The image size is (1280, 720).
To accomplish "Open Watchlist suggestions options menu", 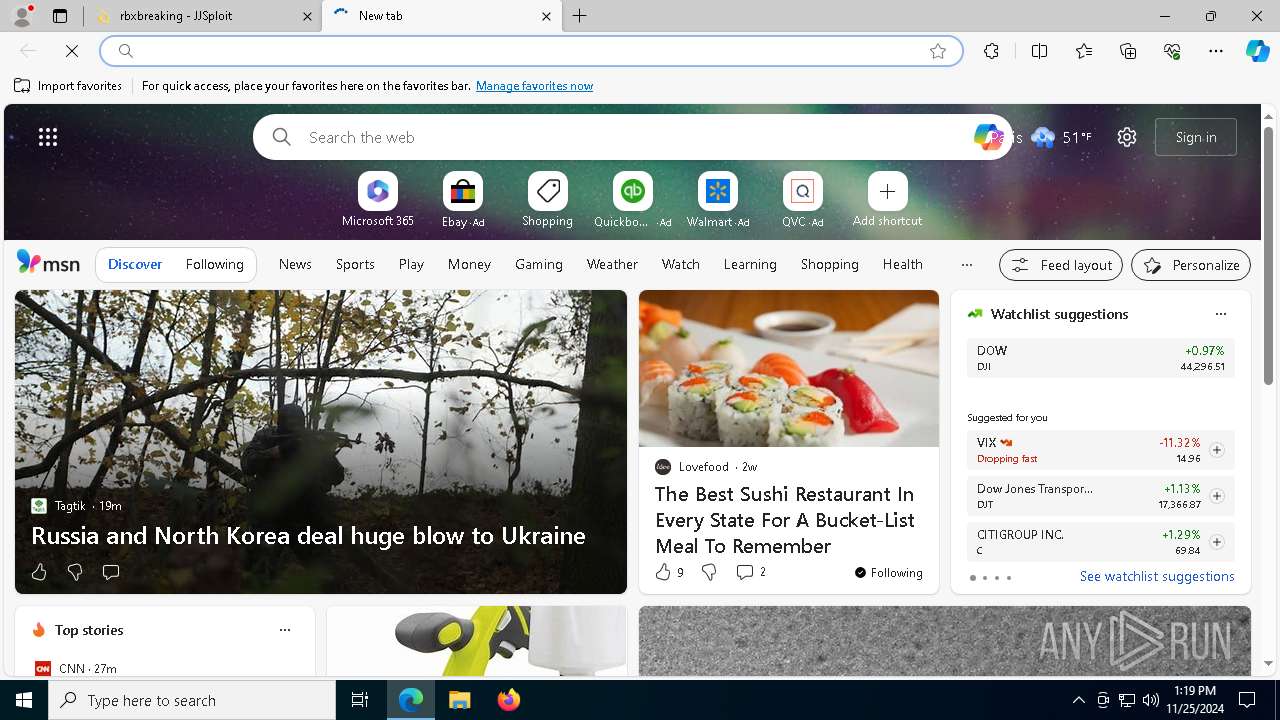I will [1220, 314].
